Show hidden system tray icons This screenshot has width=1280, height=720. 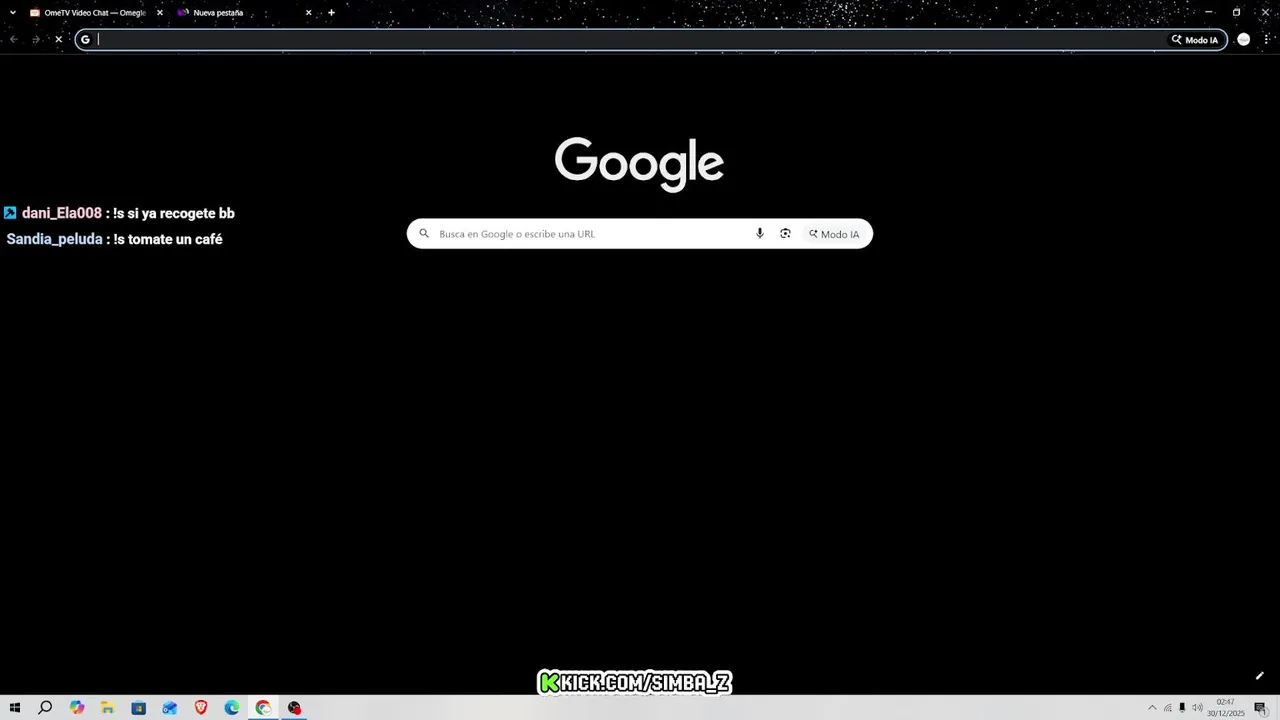click(x=1152, y=708)
